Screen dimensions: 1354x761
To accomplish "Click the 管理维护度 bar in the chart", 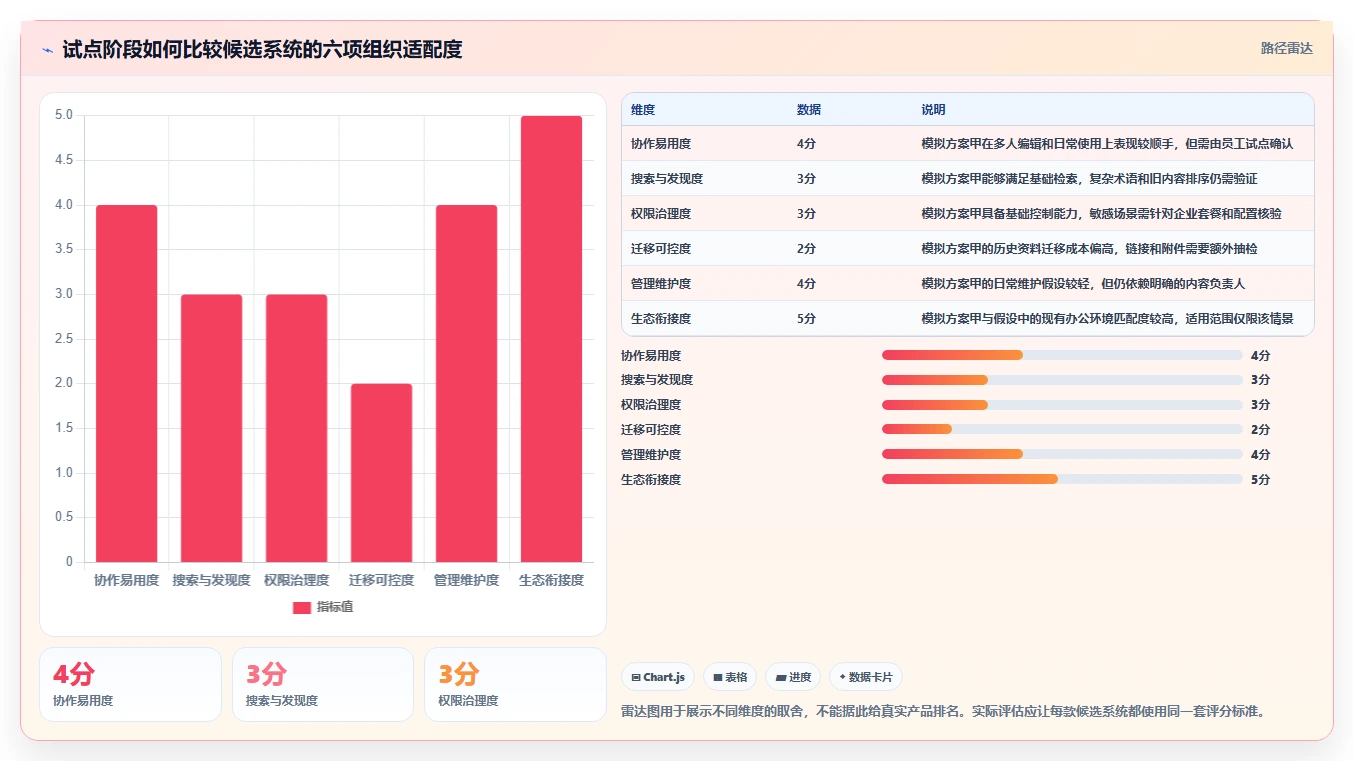I will (x=466, y=383).
